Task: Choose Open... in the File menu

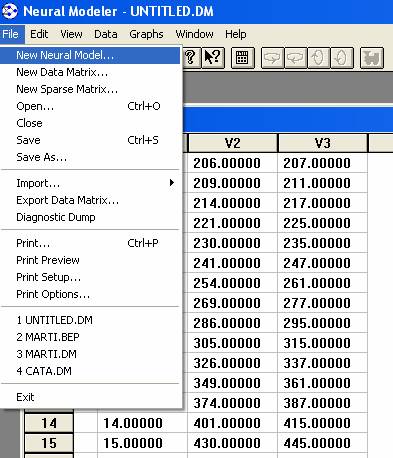Action: [x=90, y=106]
